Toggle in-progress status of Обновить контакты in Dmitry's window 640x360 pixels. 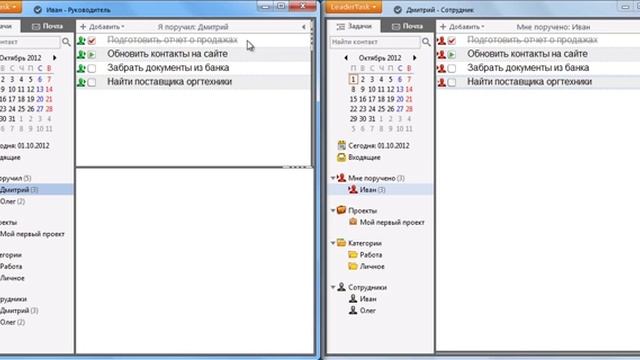(452, 55)
